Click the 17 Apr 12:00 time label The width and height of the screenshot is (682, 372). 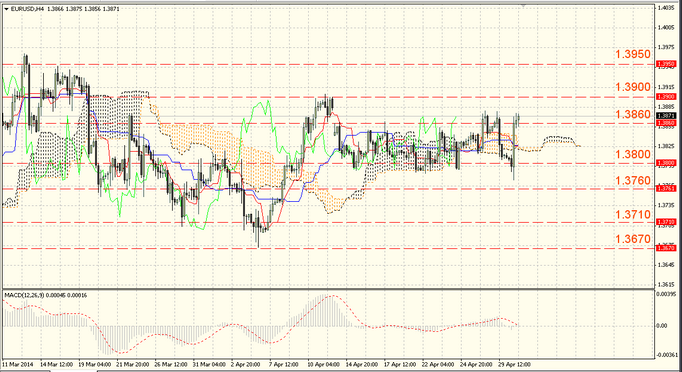coord(400,364)
